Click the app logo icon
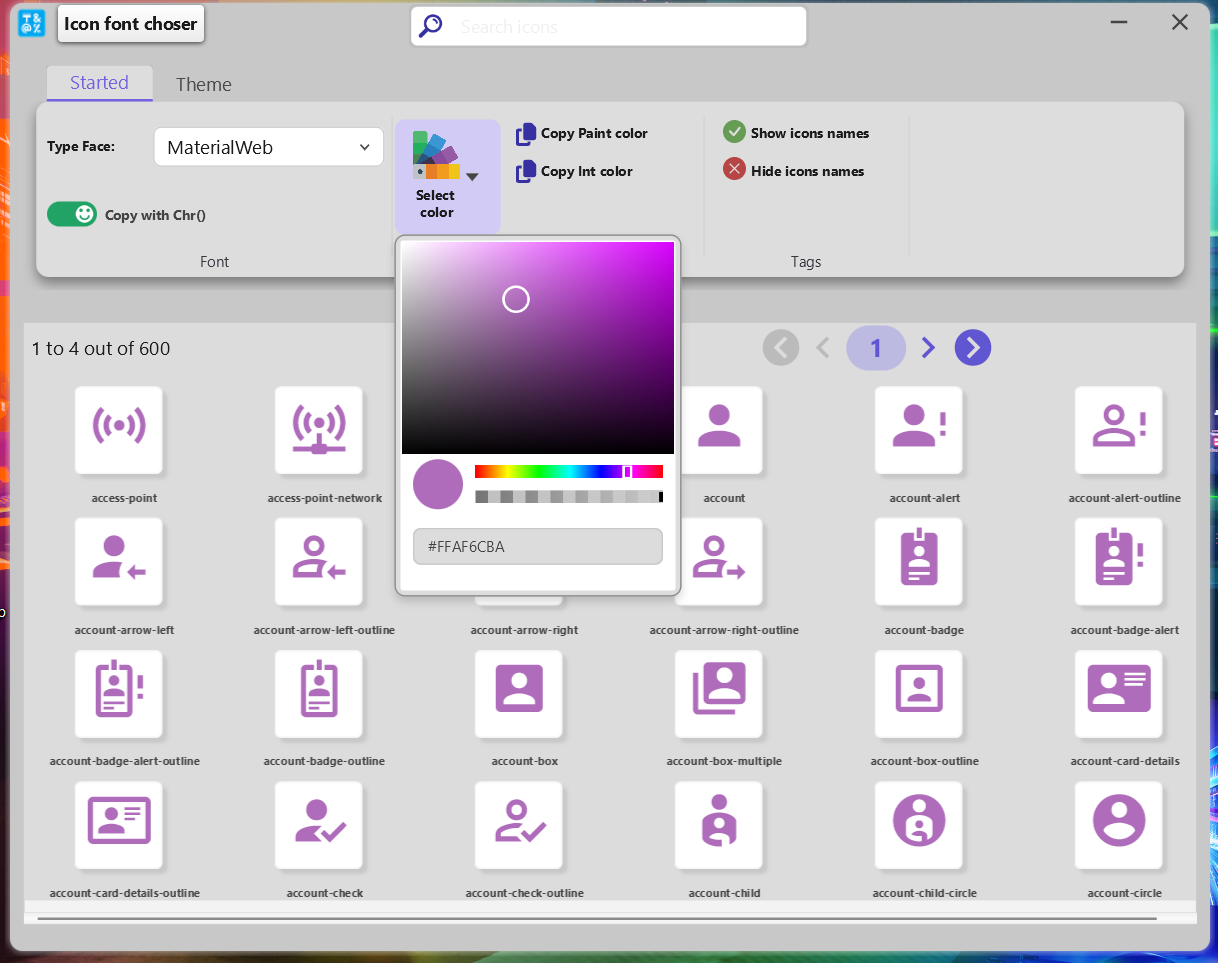The image size is (1218, 963). (31, 22)
